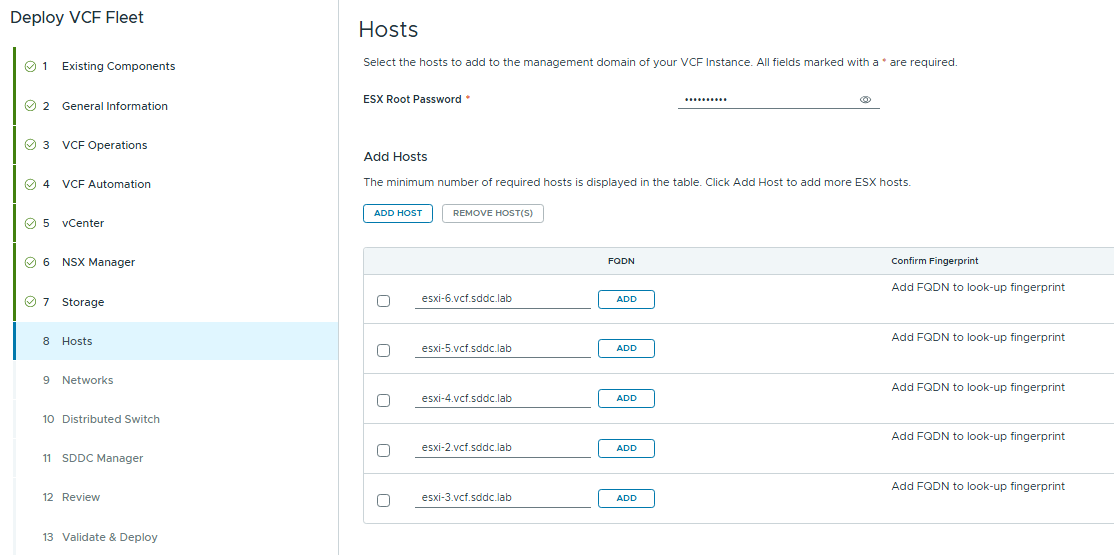1114x555 pixels.
Task: Go to step 1 Existing Components
Action: tap(118, 66)
